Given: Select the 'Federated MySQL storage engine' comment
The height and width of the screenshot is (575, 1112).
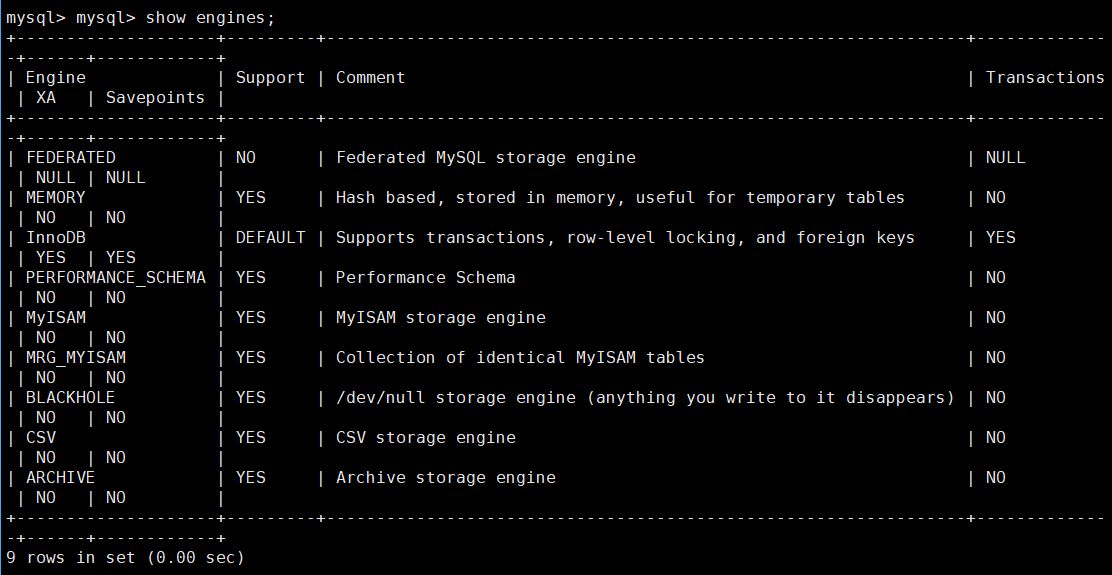Looking at the screenshot, I should pyautogui.click(x=485, y=157).
